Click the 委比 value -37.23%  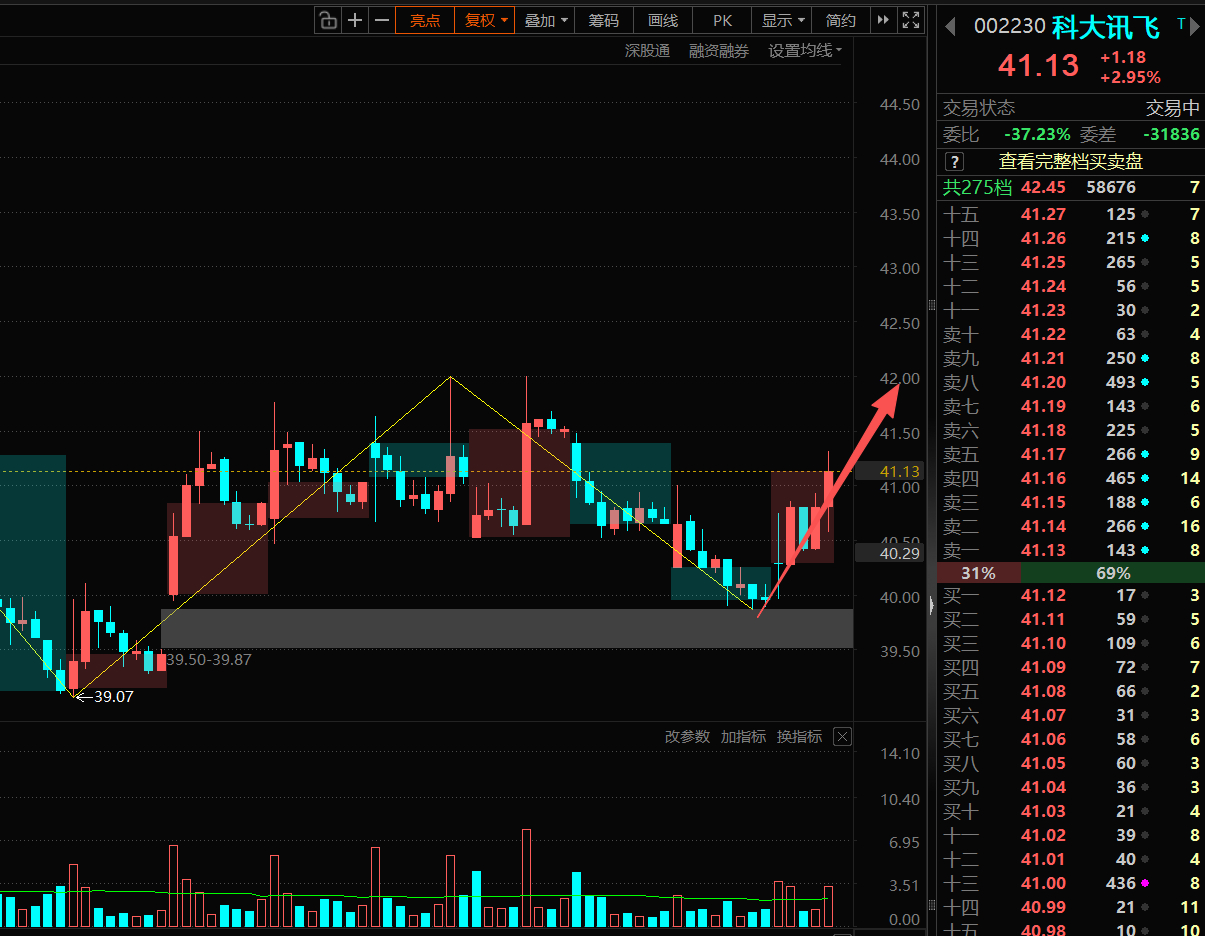click(x=1037, y=134)
